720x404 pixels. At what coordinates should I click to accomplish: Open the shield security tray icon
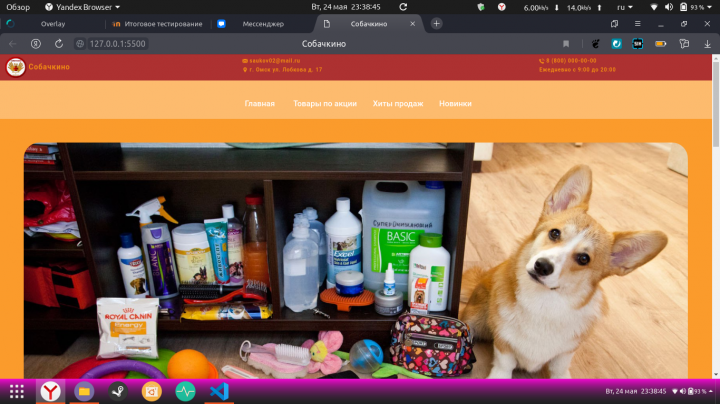(x=481, y=7)
